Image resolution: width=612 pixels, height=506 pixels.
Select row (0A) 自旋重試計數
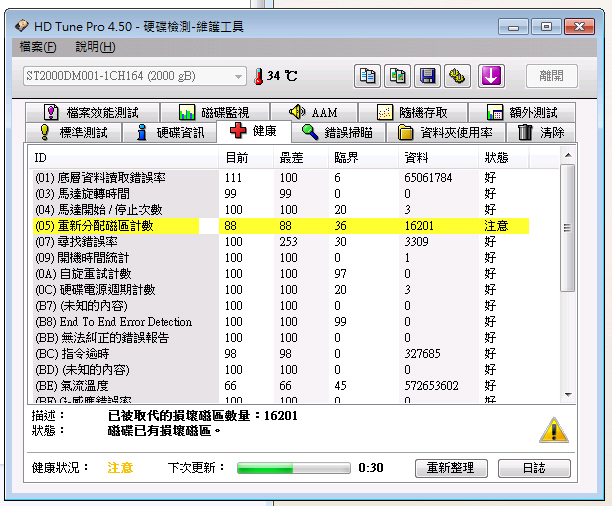click(x=280, y=274)
